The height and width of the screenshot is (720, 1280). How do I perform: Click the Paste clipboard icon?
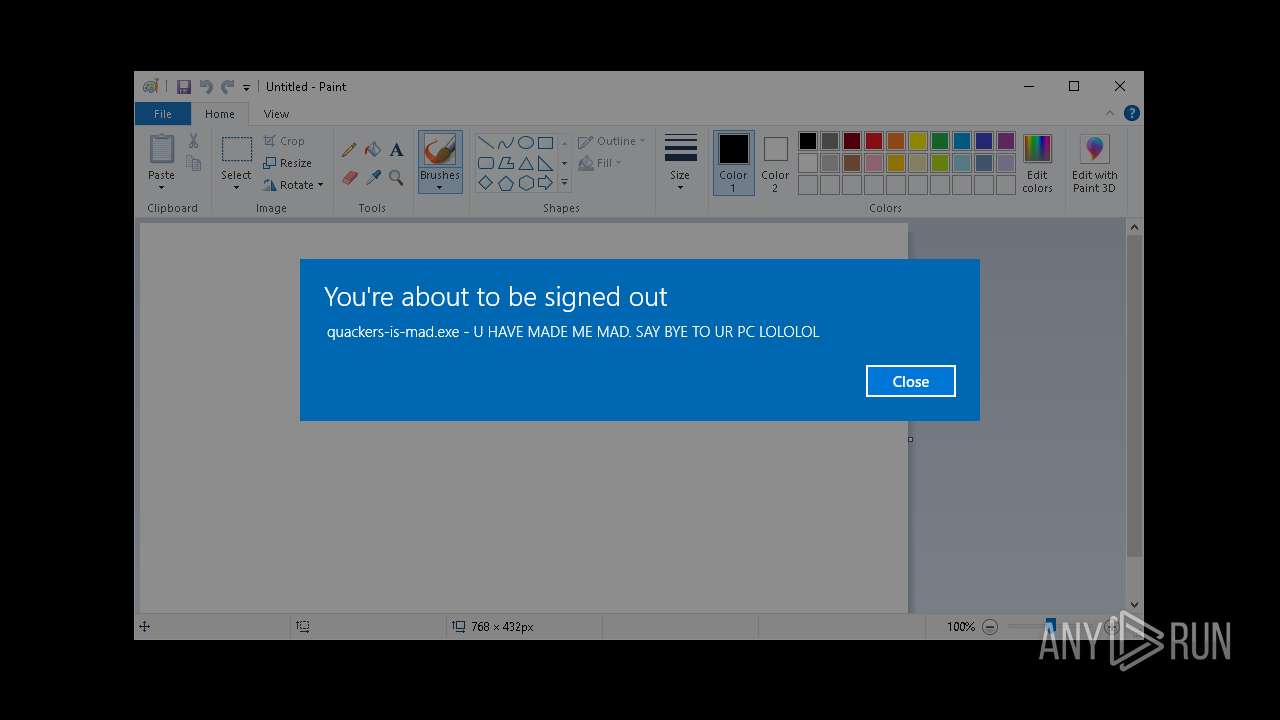coord(161,149)
